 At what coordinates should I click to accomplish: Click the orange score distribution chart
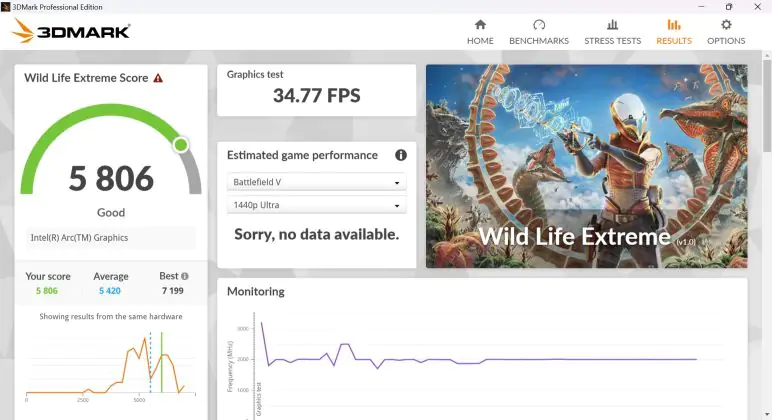coord(111,364)
